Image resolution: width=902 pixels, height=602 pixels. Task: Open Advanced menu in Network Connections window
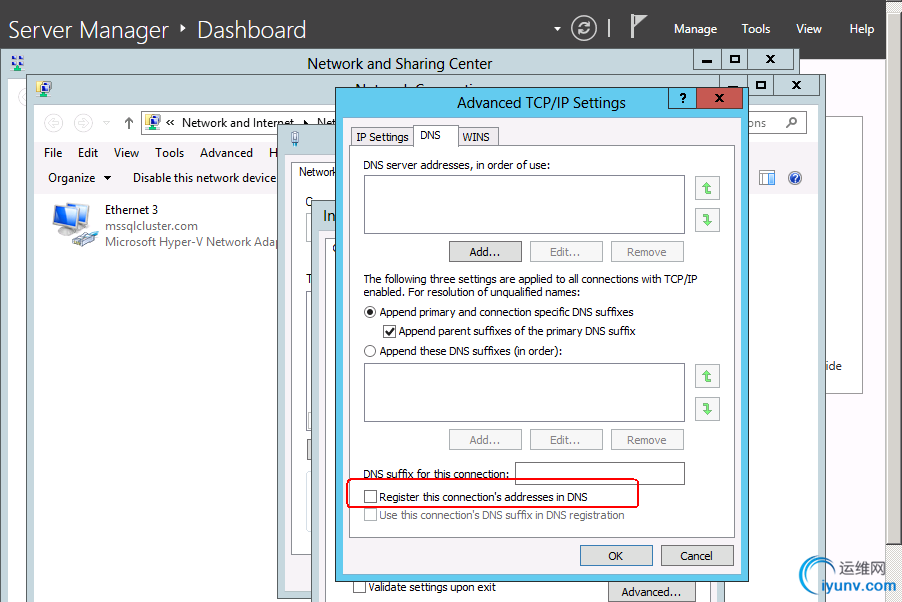226,153
